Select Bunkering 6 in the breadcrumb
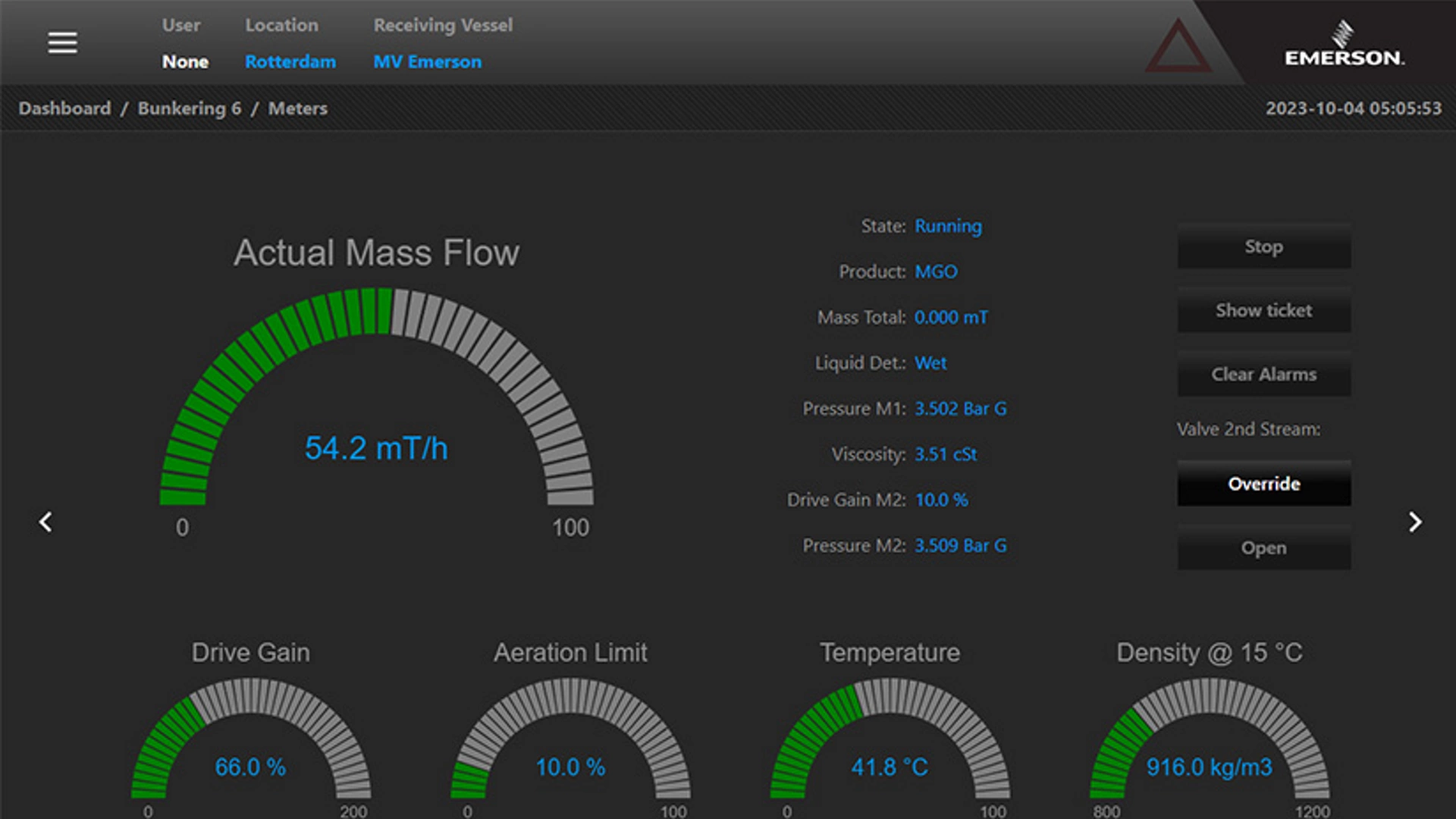1456x819 pixels. 190,108
